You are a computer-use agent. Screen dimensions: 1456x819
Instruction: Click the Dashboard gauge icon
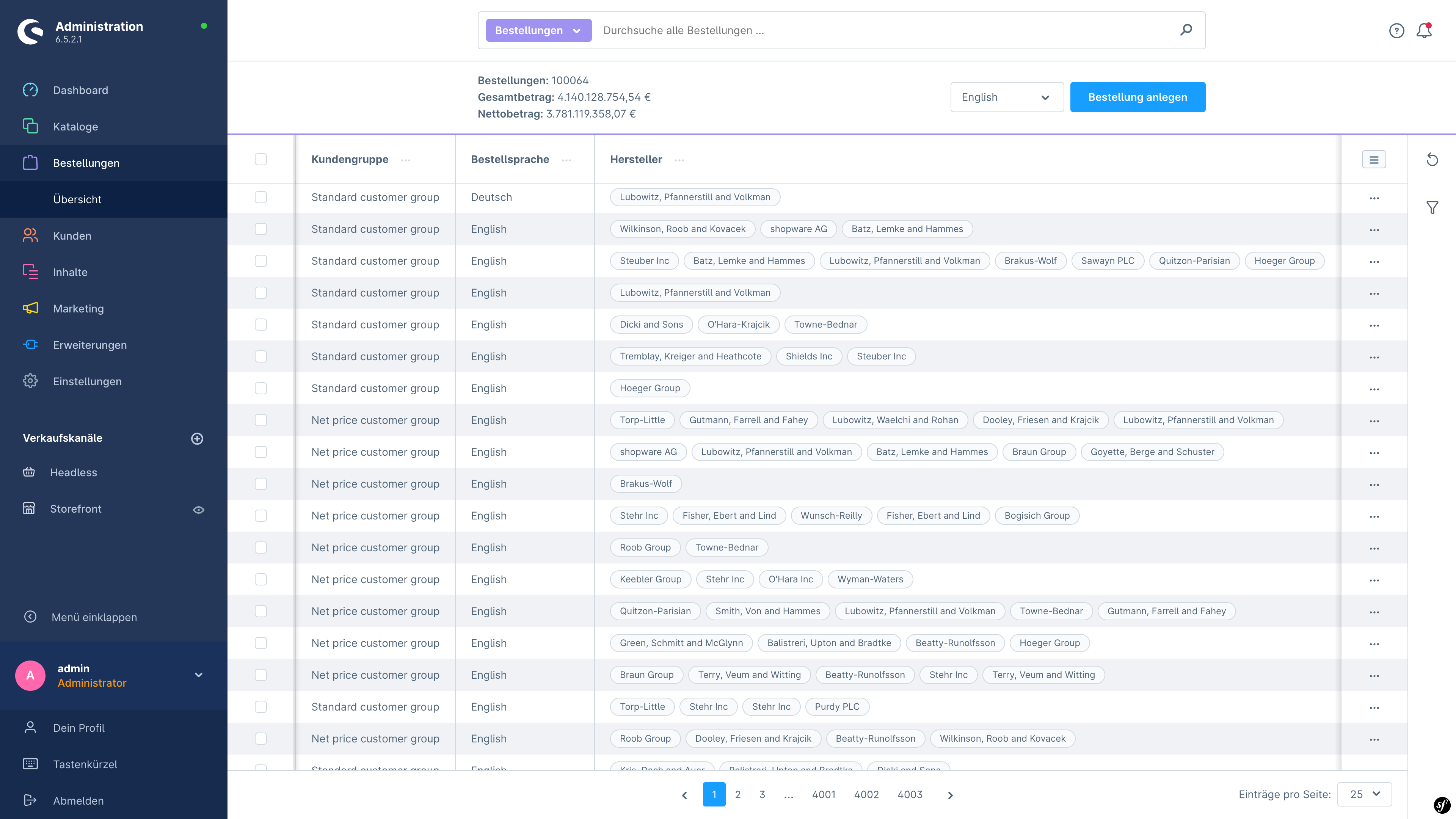[30, 90]
